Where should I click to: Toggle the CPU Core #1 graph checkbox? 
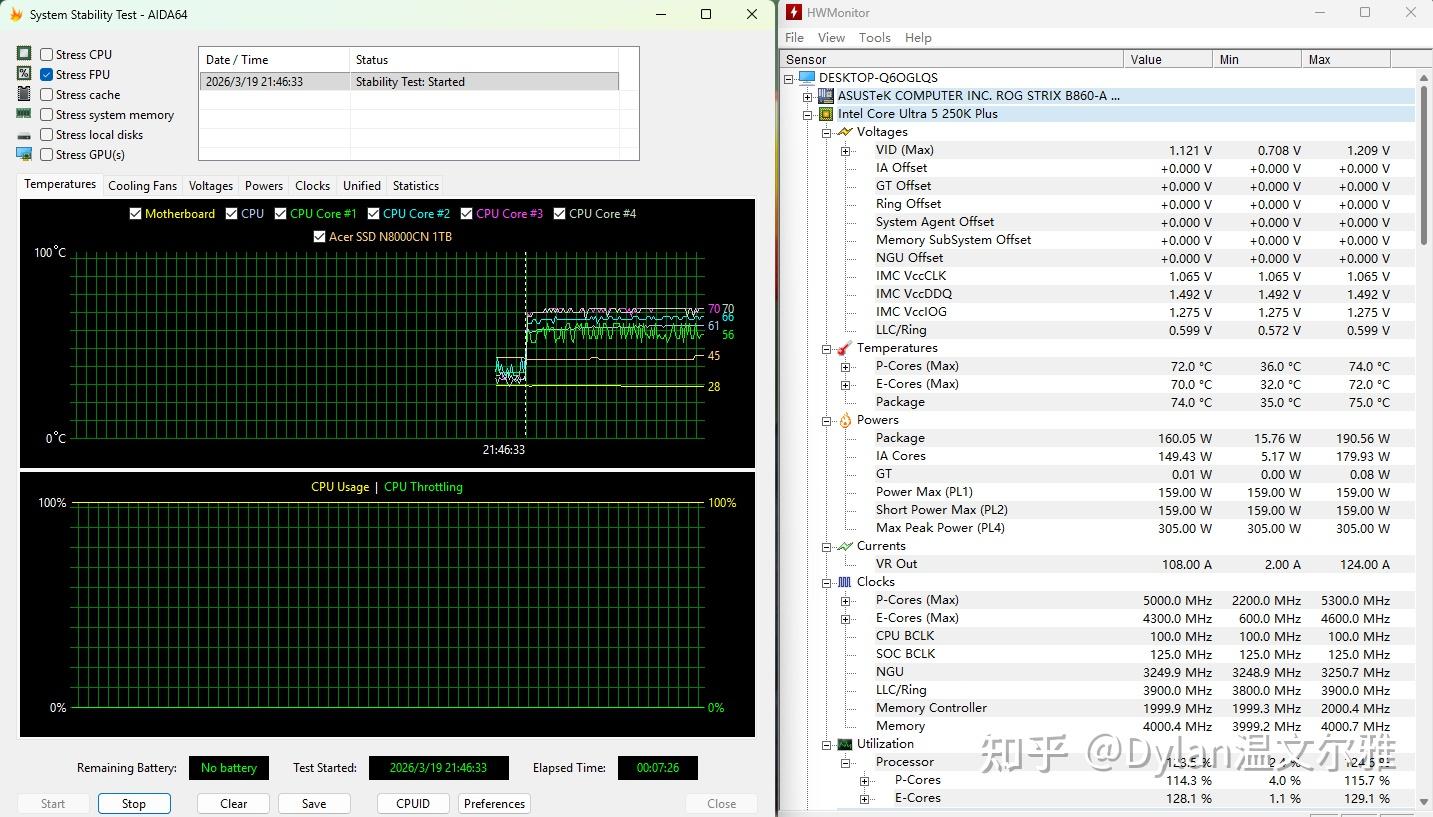(x=281, y=213)
